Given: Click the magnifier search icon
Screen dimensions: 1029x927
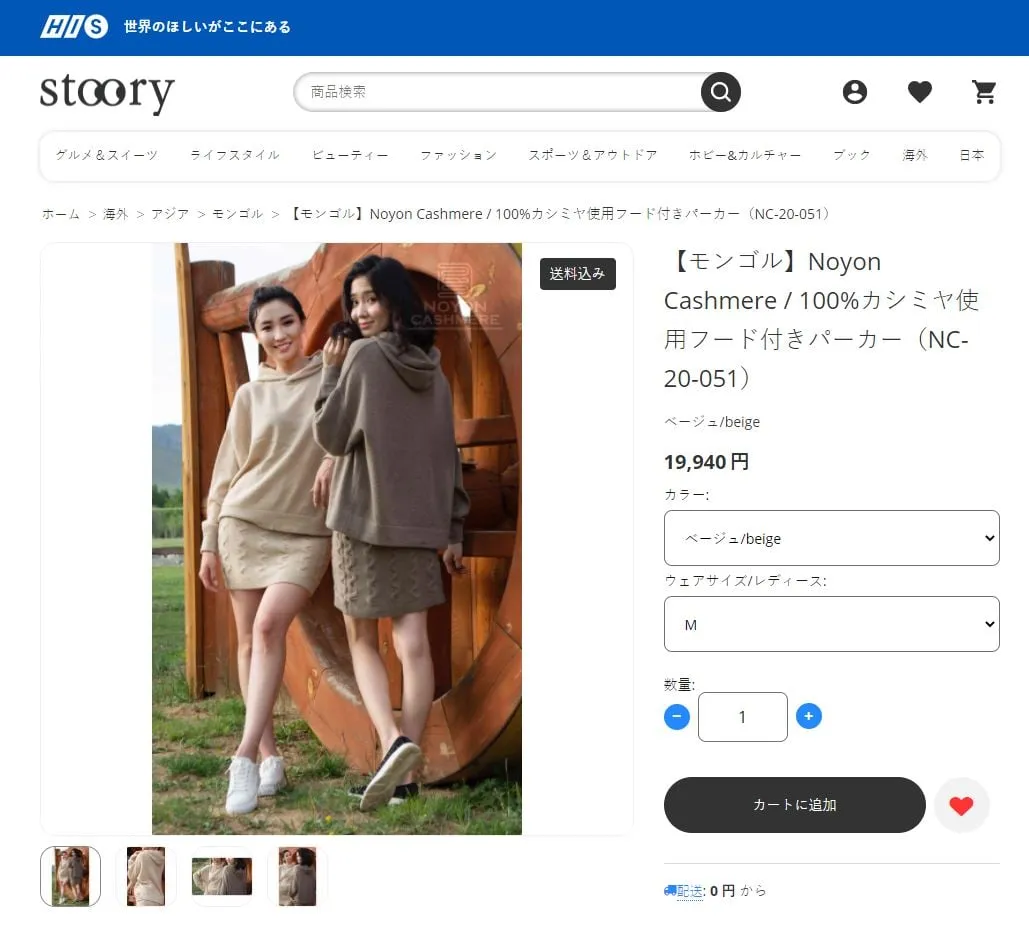Looking at the screenshot, I should (721, 92).
